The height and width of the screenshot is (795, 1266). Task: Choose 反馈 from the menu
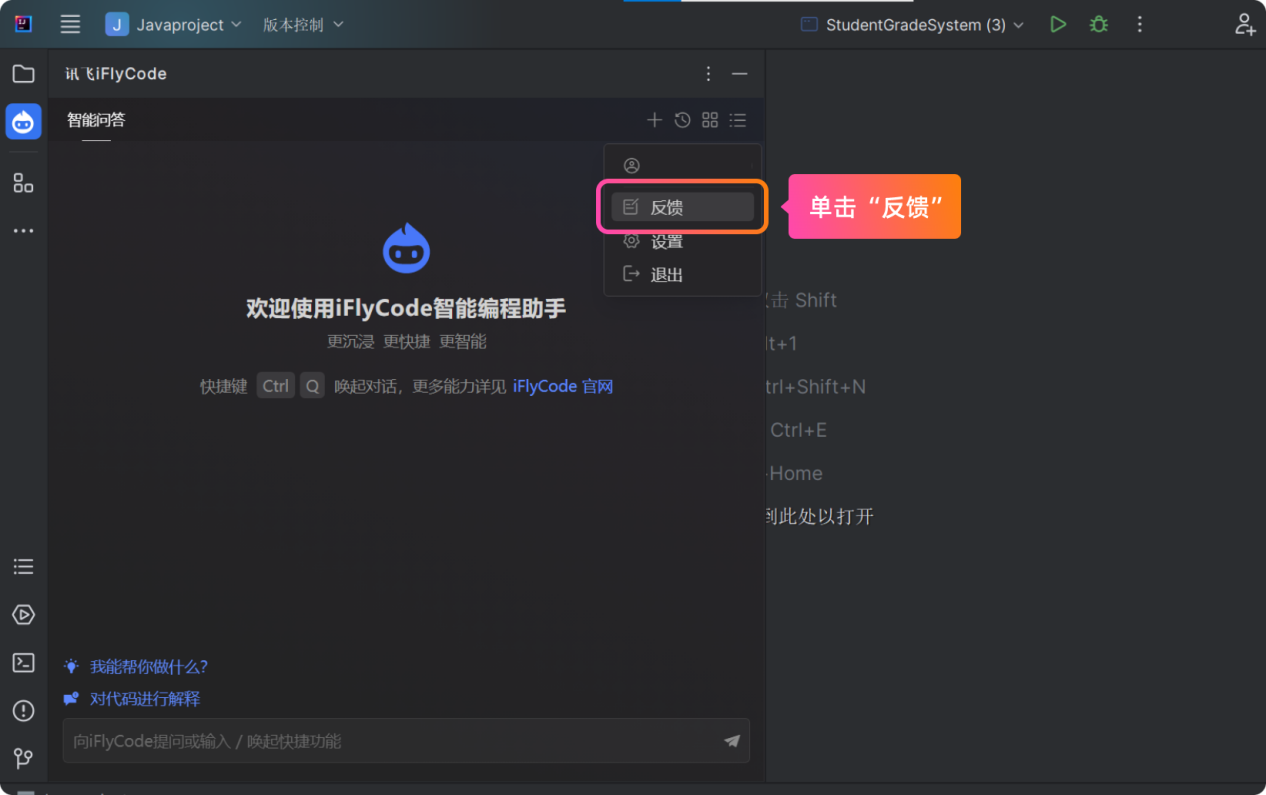(683, 207)
